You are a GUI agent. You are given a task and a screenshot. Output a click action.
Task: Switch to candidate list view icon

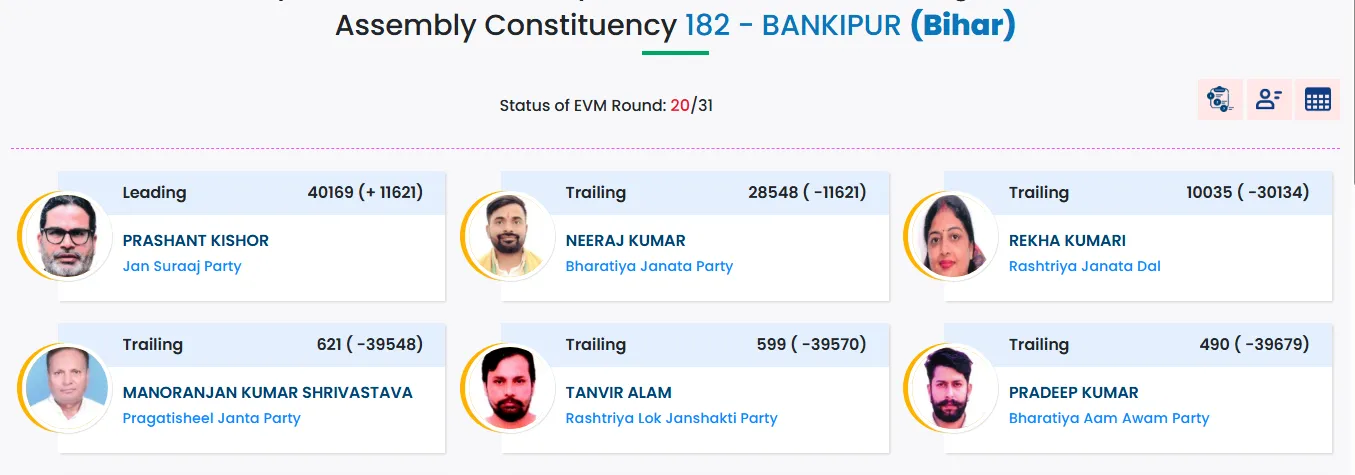[x=1269, y=100]
